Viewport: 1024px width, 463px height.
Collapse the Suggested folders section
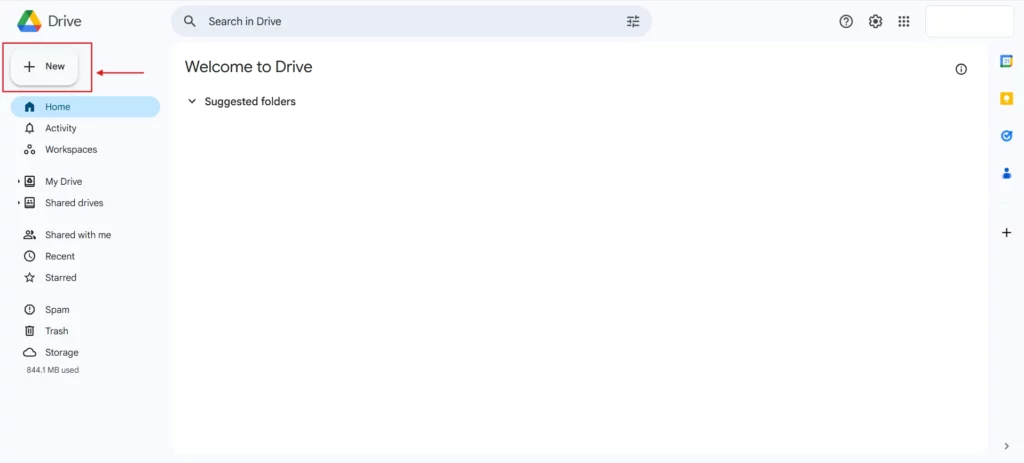[x=192, y=101]
